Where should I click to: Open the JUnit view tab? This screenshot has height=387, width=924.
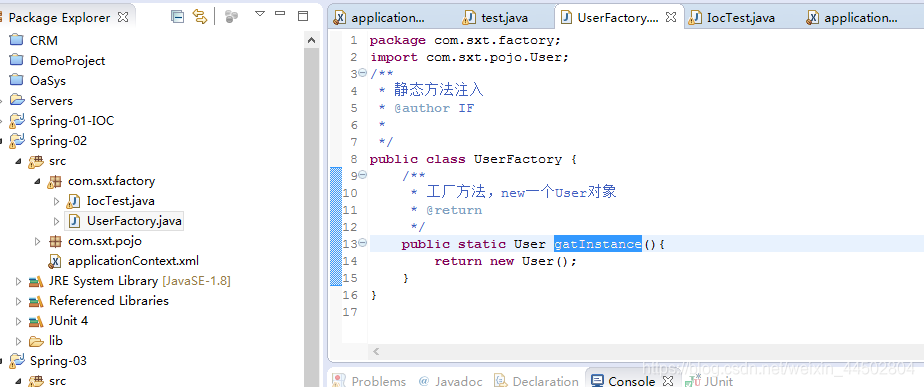click(x=710, y=381)
